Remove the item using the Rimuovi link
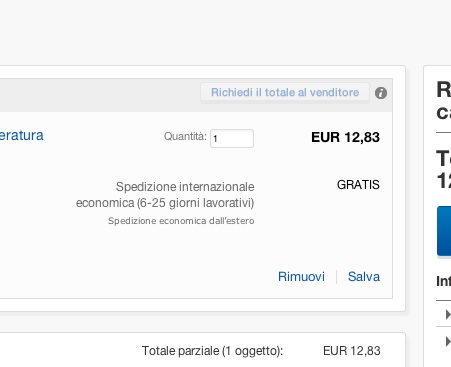451x367 pixels. click(301, 277)
